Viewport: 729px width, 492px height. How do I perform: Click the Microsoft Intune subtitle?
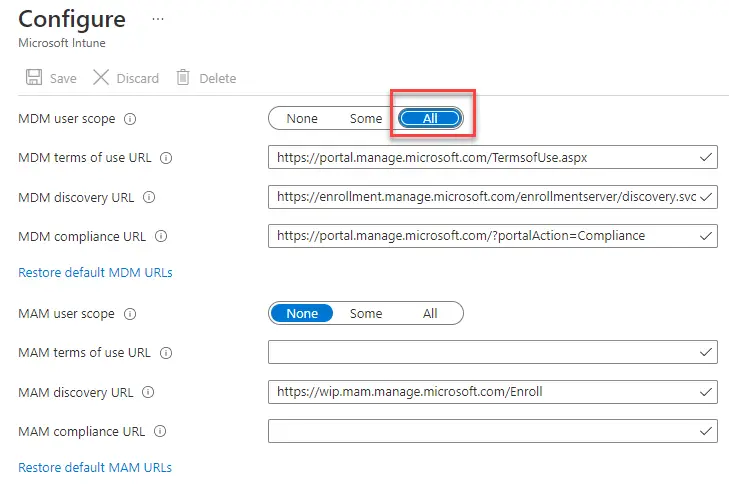point(62,43)
